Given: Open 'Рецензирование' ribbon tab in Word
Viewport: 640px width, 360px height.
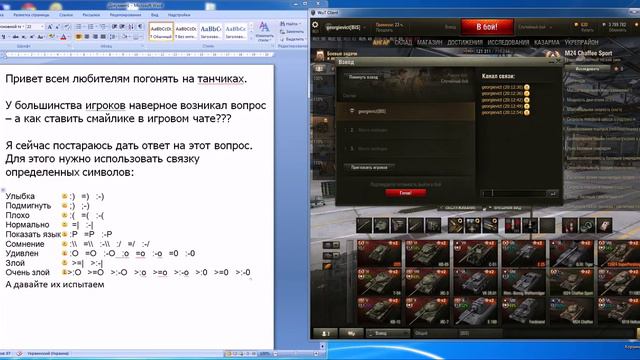Looking at the screenshot, I should (x=125, y=15).
